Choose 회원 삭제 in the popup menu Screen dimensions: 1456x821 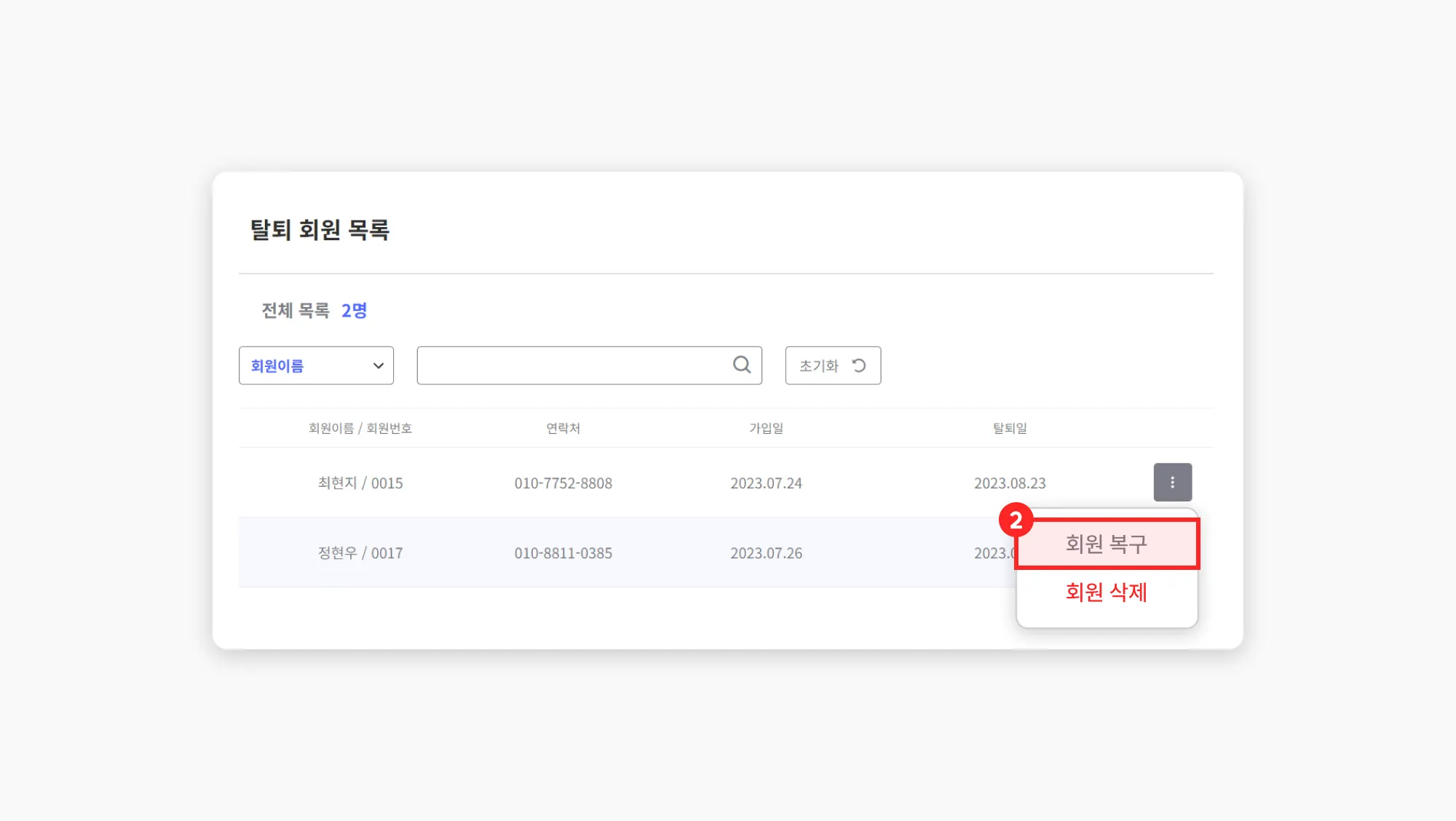pyautogui.click(x=1106, y=592)
